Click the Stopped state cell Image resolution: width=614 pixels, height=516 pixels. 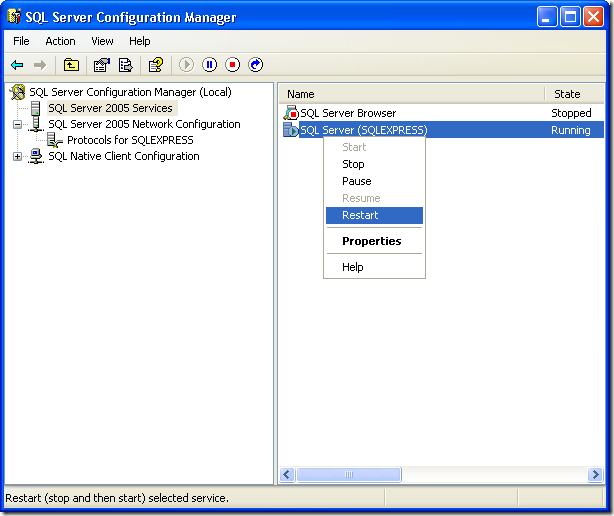571,113
